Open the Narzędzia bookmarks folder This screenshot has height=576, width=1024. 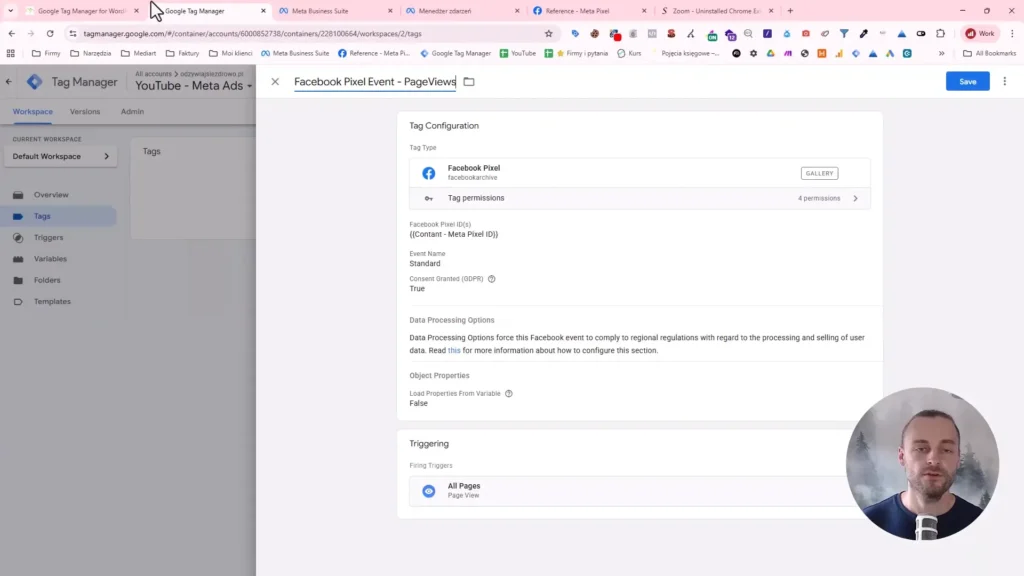click(x=91, y=54)
